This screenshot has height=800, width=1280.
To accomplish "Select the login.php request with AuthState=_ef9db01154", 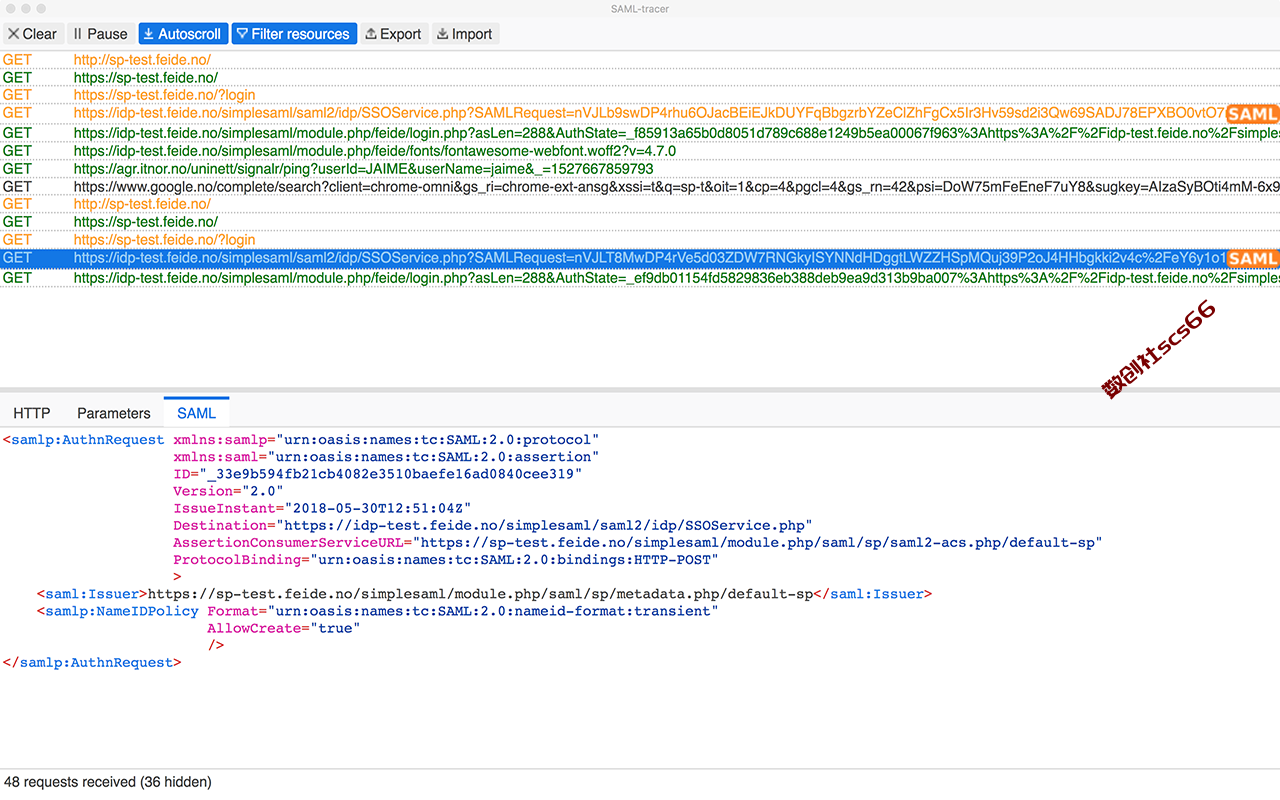I will click(x=640, y=277).
